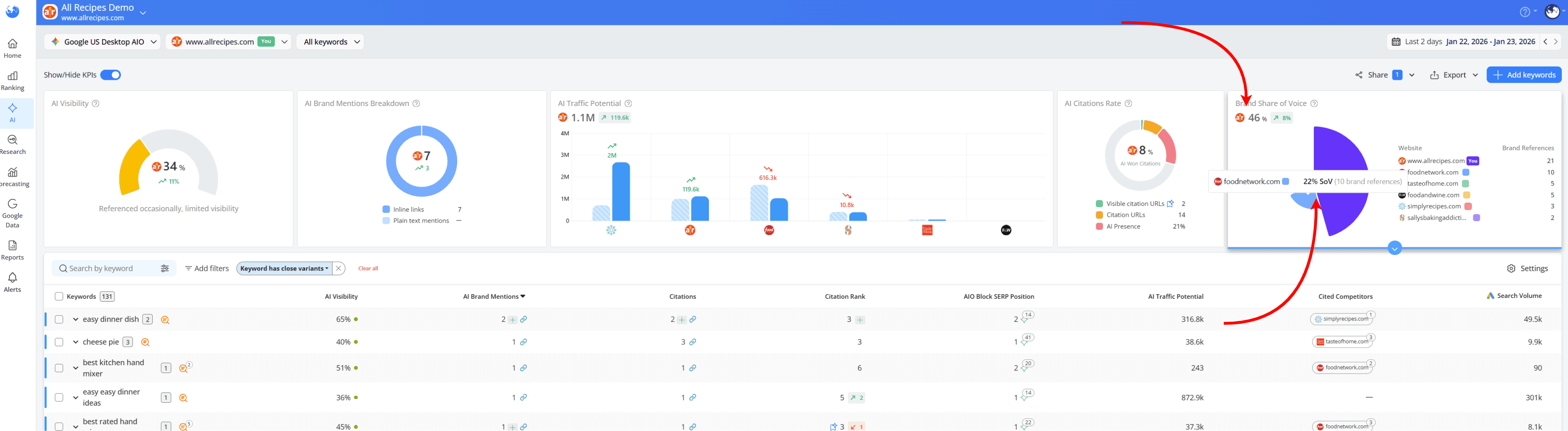Image resolution: width=1568 pixels, height=431 pixels.
Task: Open table Settings
Action: pos(1527,269)
